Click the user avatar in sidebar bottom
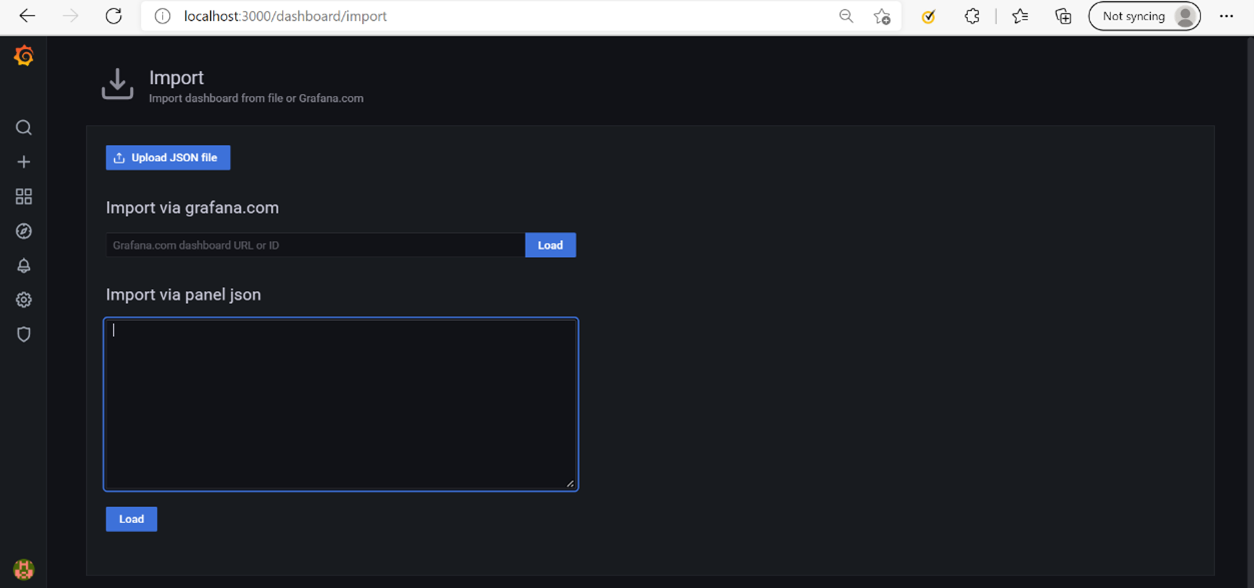Viewport: 1254px width, 588px height. coord(24,569)
